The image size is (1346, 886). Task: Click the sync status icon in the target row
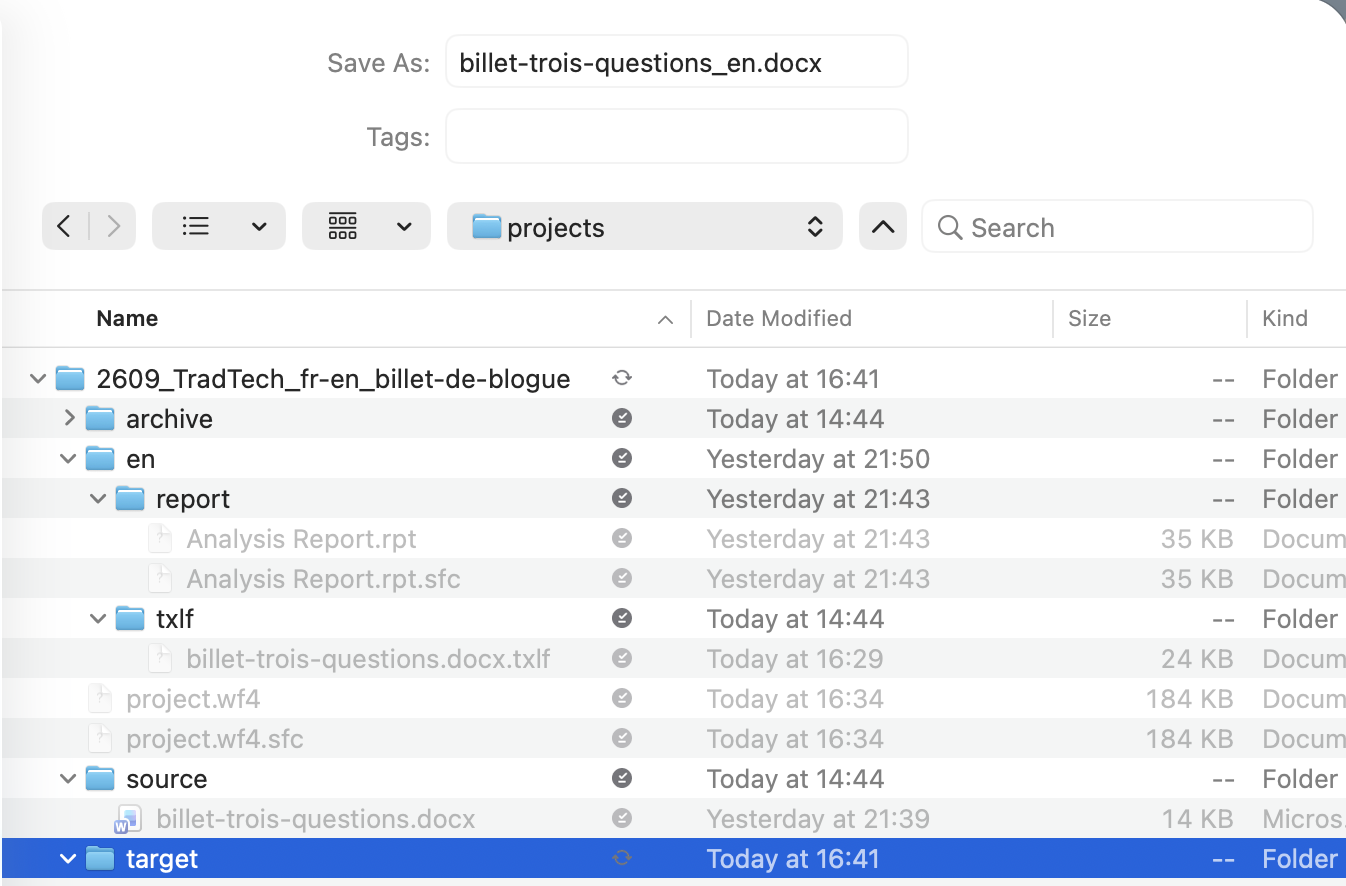click(622, 859)
